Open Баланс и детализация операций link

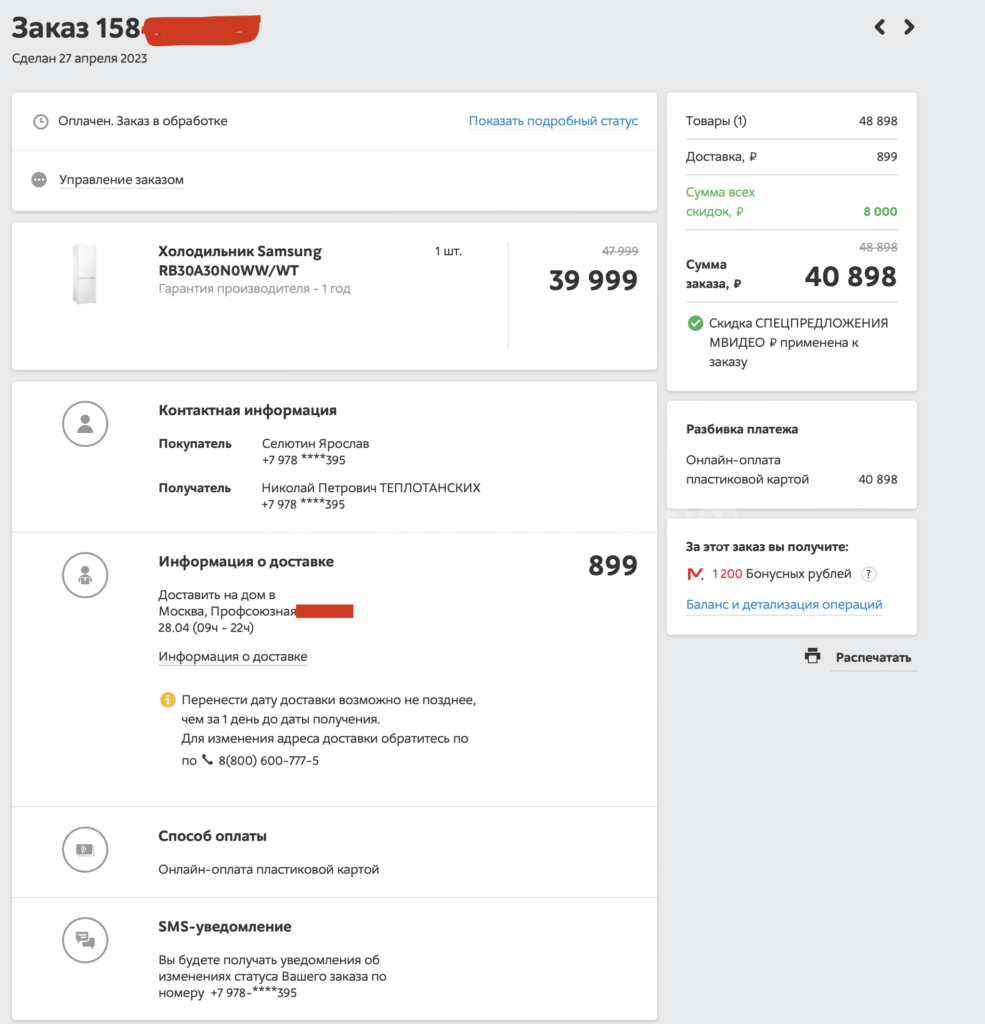(x=784, y=605)
